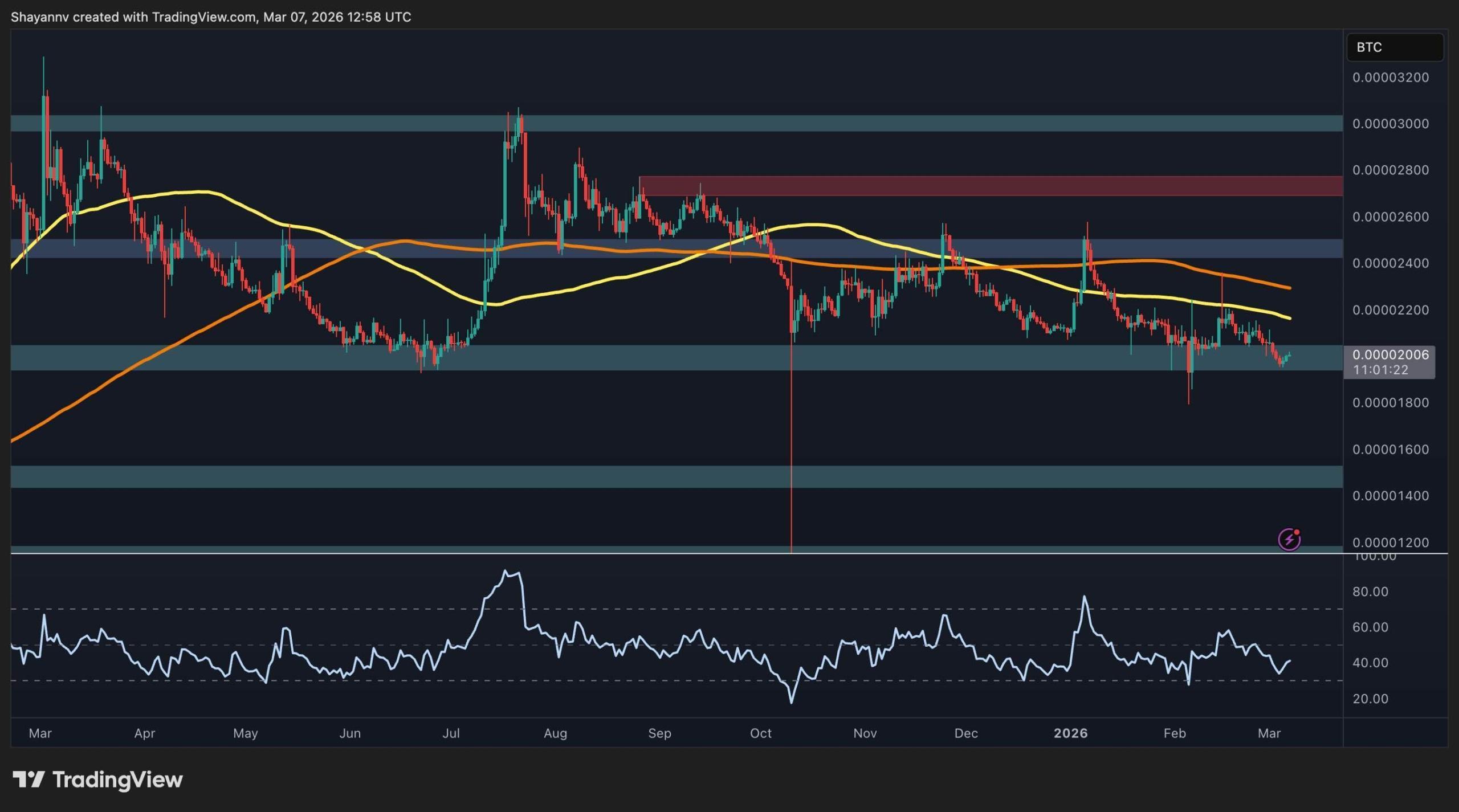Click the Mar label on the time axis
The height and width of the screenshot is (812, 1459).
(40, 733)
